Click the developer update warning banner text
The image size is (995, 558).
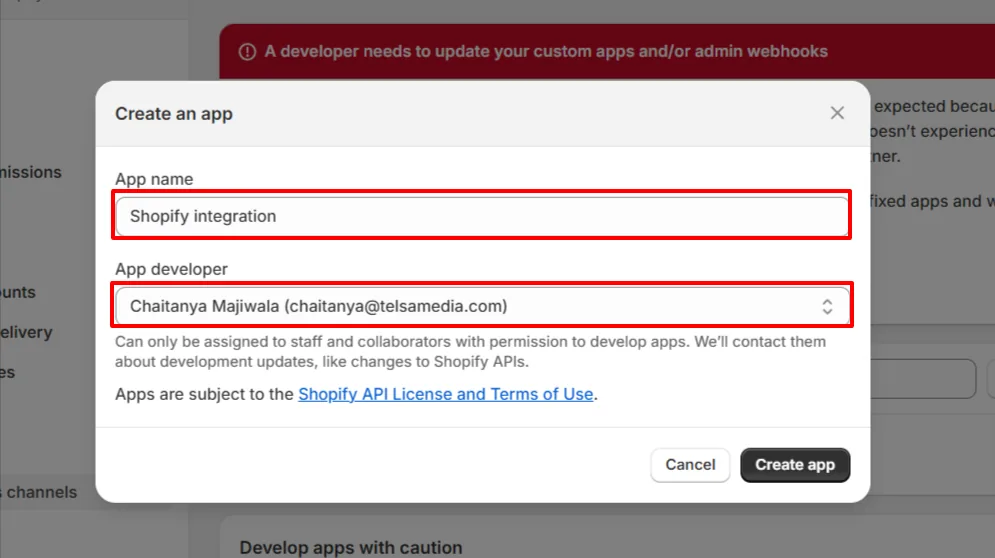click(546, 51)
